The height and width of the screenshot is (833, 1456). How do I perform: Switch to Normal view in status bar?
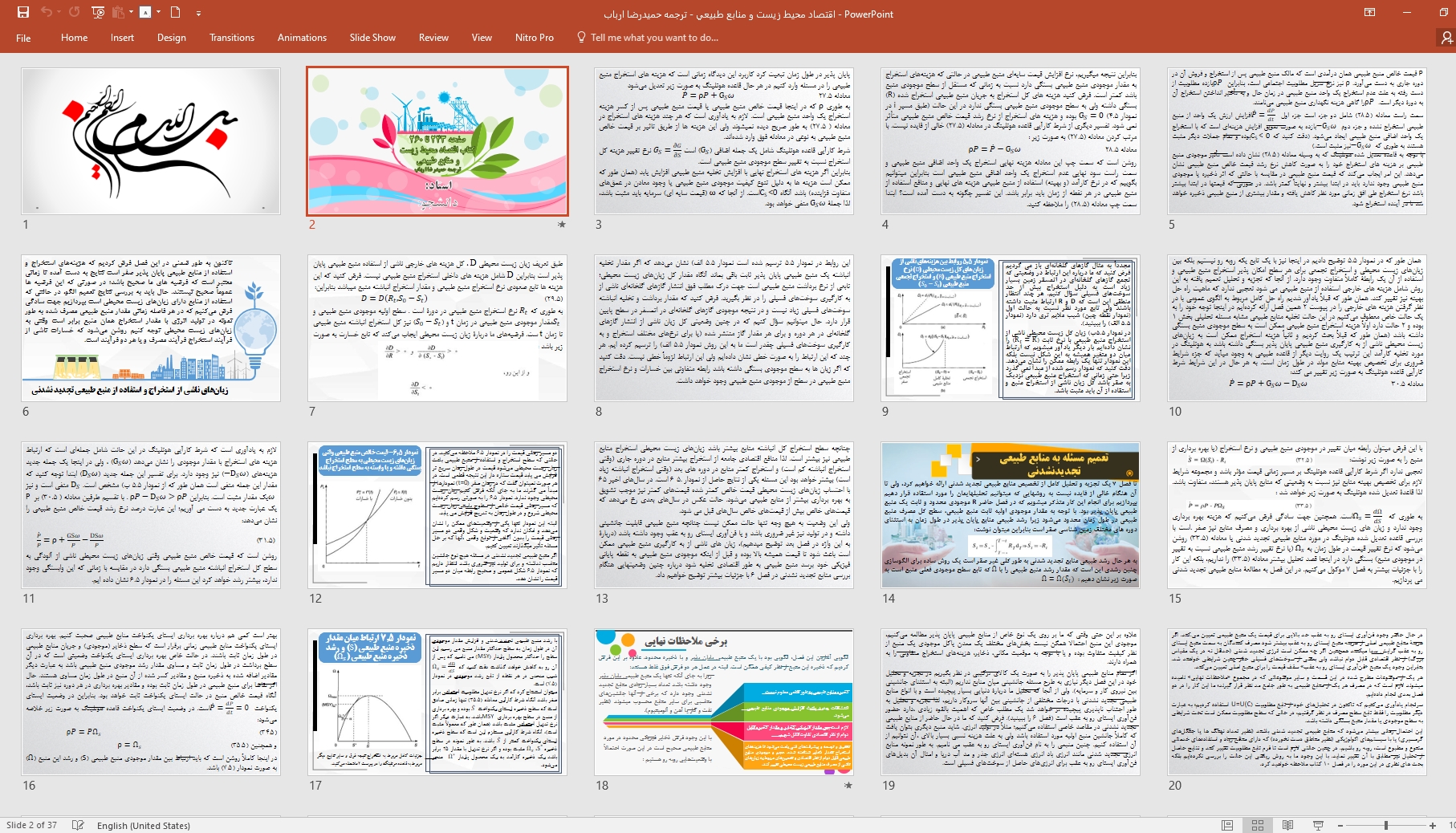pos(1227,825)
